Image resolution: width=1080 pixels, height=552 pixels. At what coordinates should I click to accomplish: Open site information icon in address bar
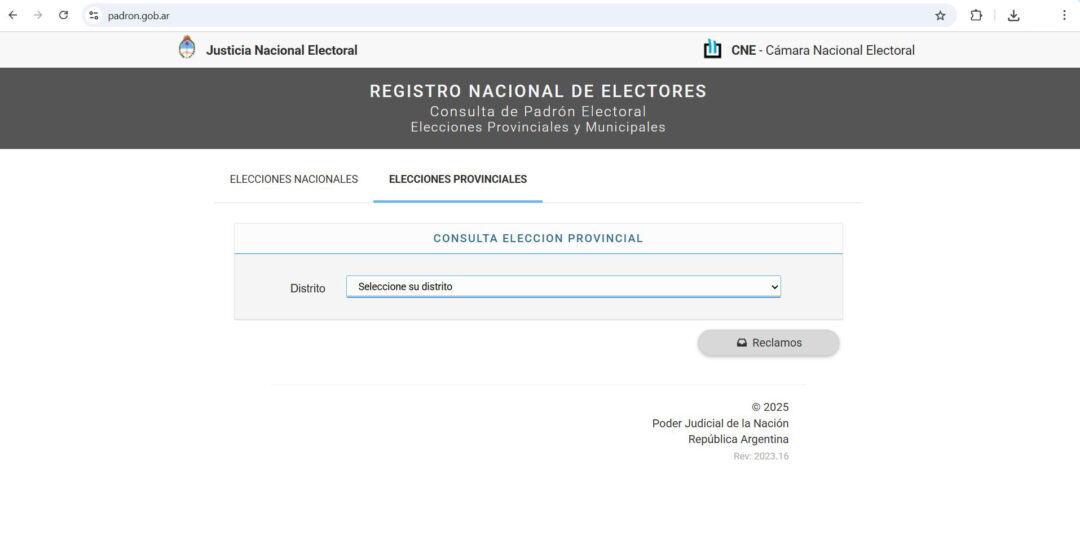(x=94, y=15)
